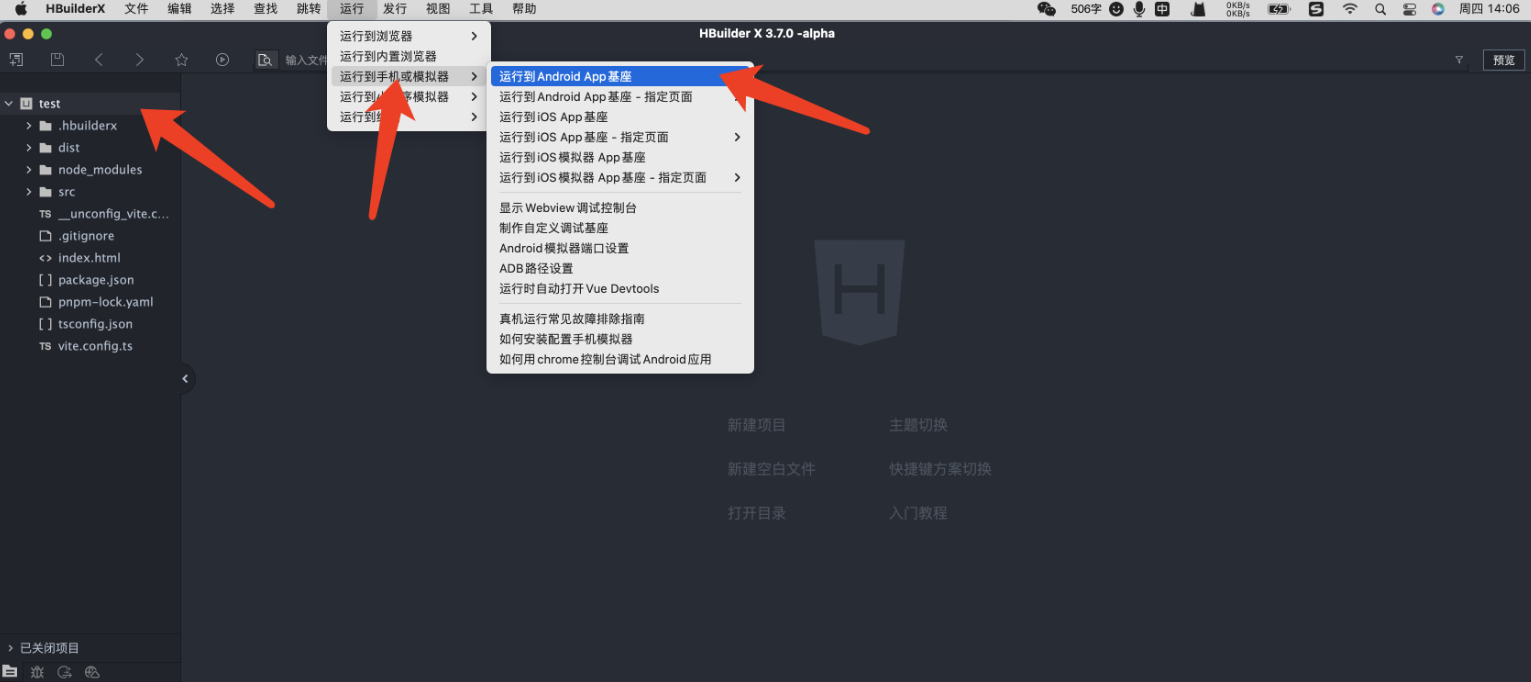
Task: Click the filter funnel icon near 预览
Action: tap(1459, 60)
